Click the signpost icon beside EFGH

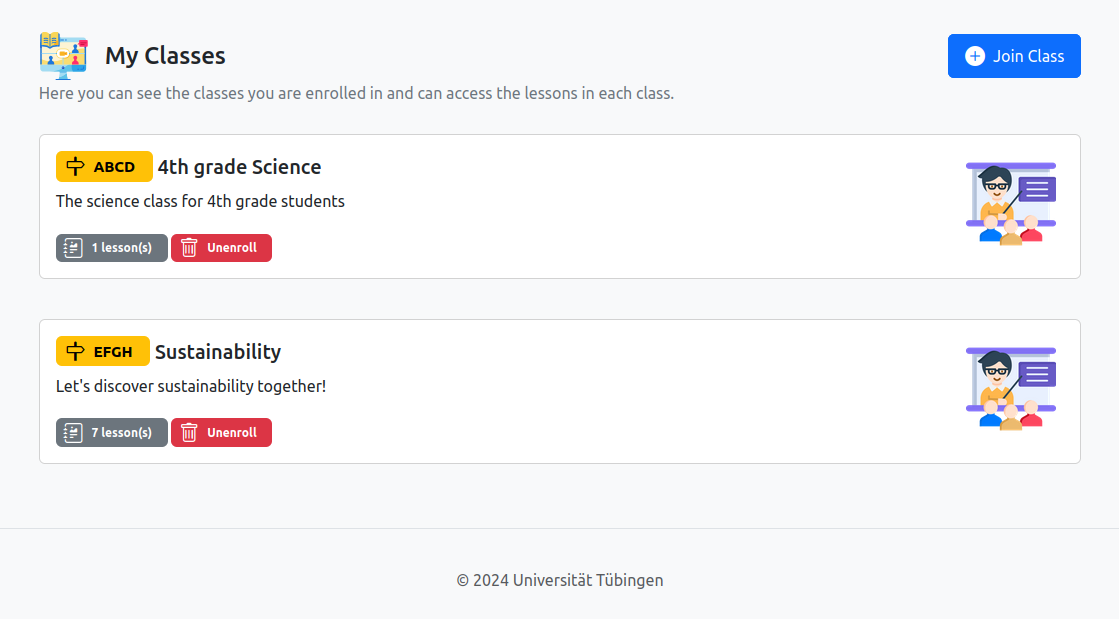pyautogui.click(x=75, y=352)
